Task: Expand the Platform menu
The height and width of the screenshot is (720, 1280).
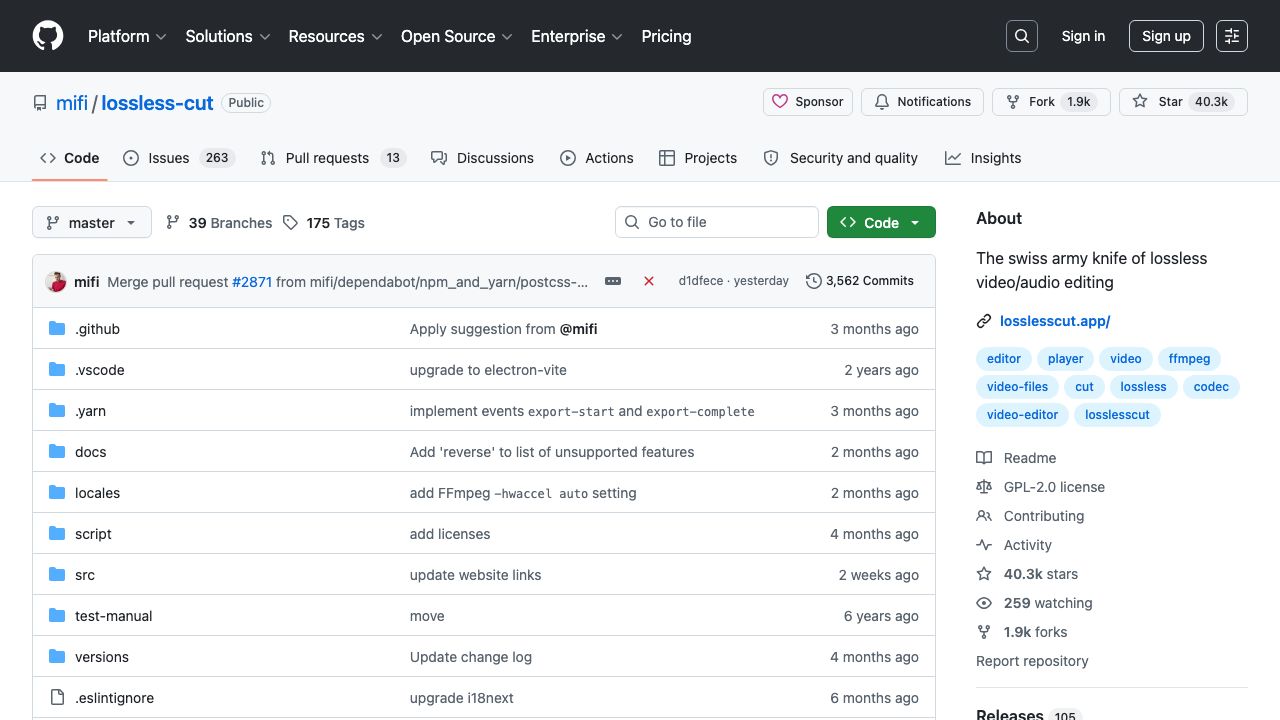Action: (125, 36)
